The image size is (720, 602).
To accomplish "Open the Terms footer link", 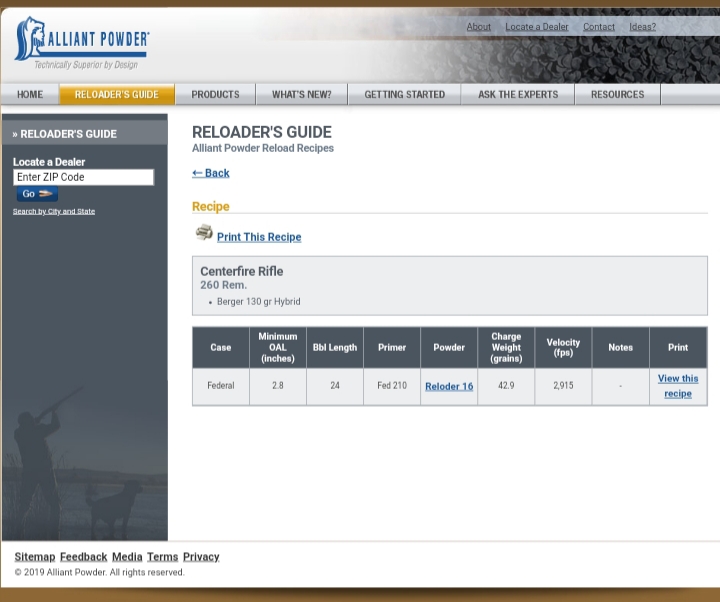I will tap(163, 557).
